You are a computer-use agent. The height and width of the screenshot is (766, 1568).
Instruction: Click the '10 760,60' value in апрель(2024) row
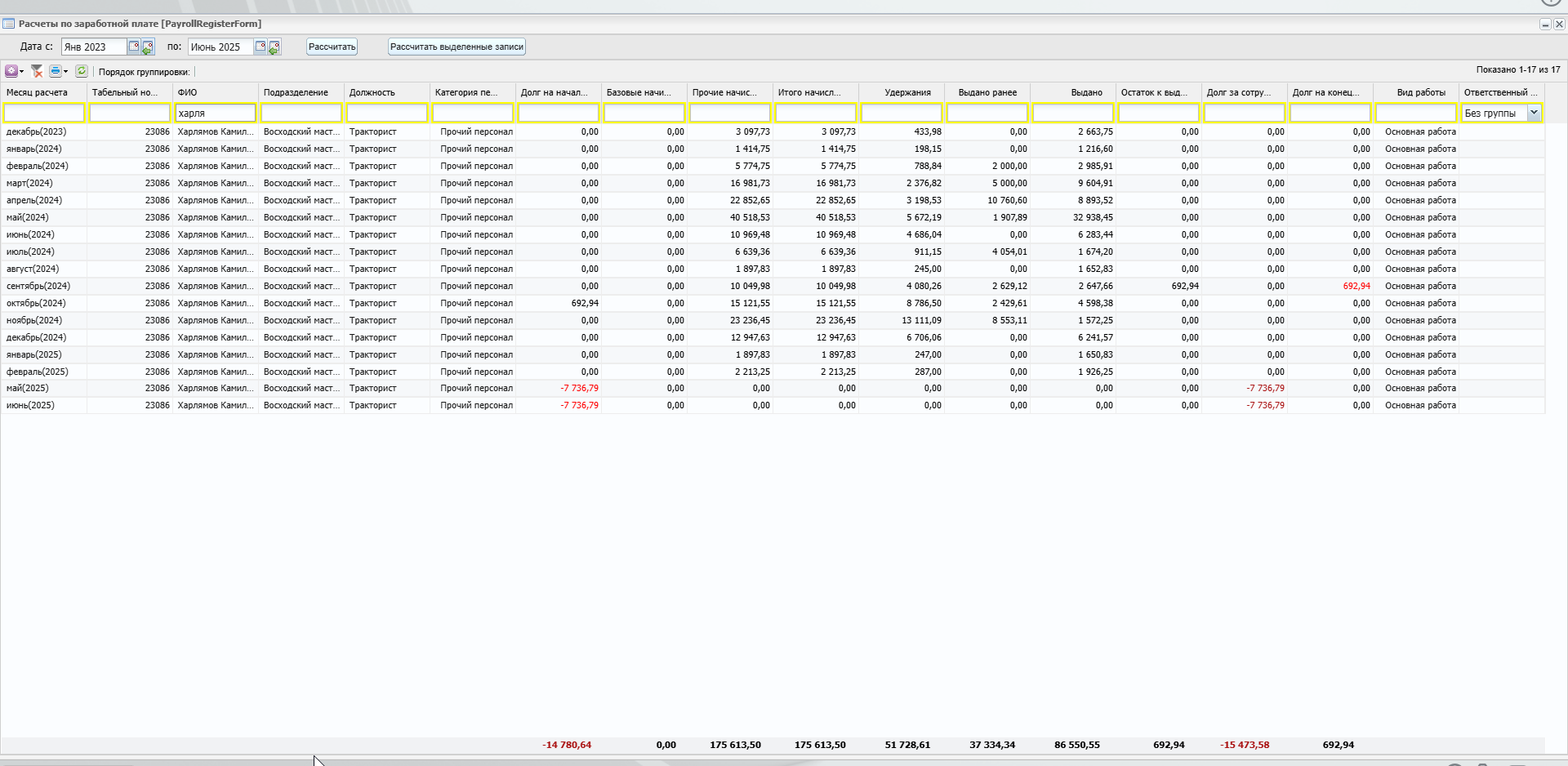[x=1007, y=200]
